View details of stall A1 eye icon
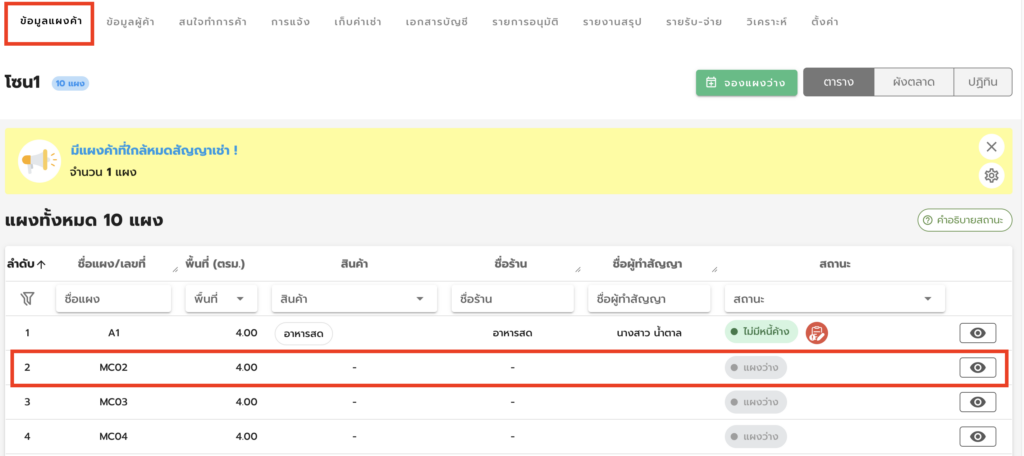 [x=978, y=333]
